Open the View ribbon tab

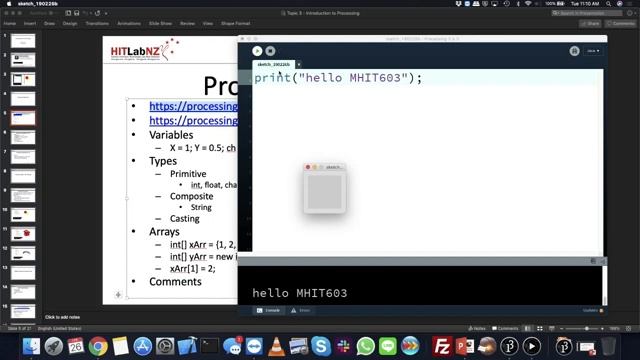208,24
